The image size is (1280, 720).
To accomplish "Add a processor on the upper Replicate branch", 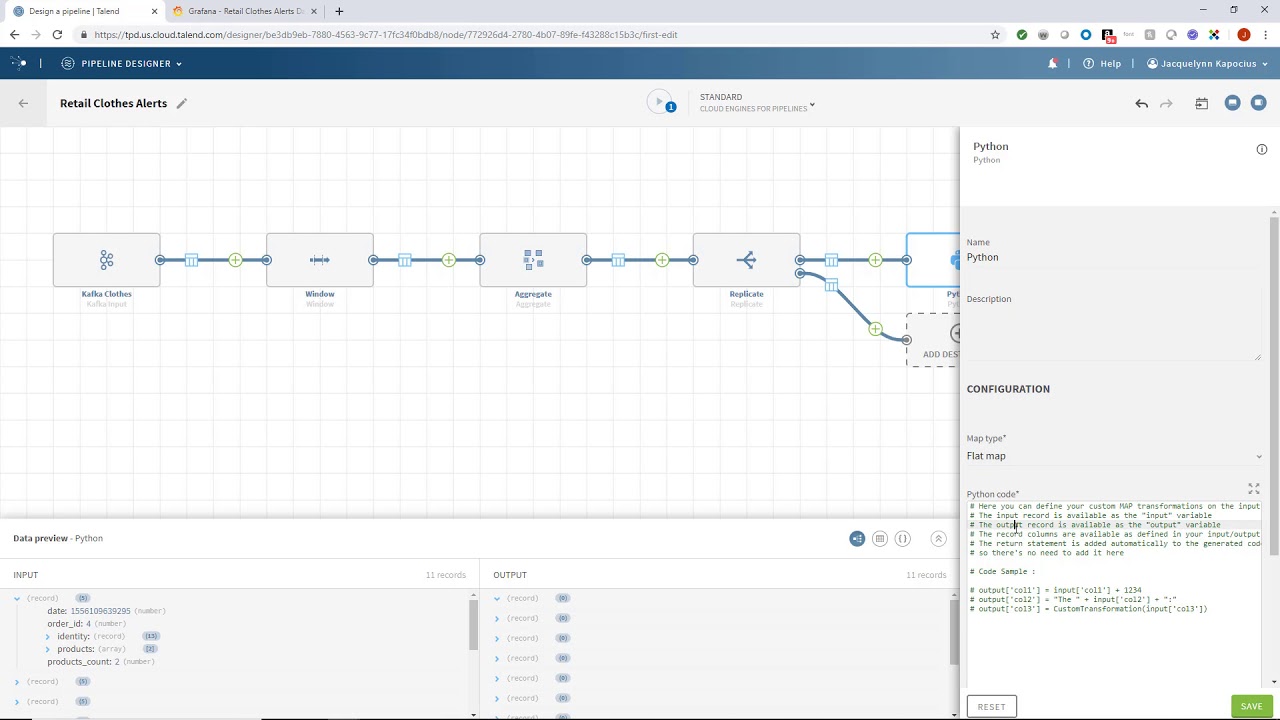I will (875, 260).
